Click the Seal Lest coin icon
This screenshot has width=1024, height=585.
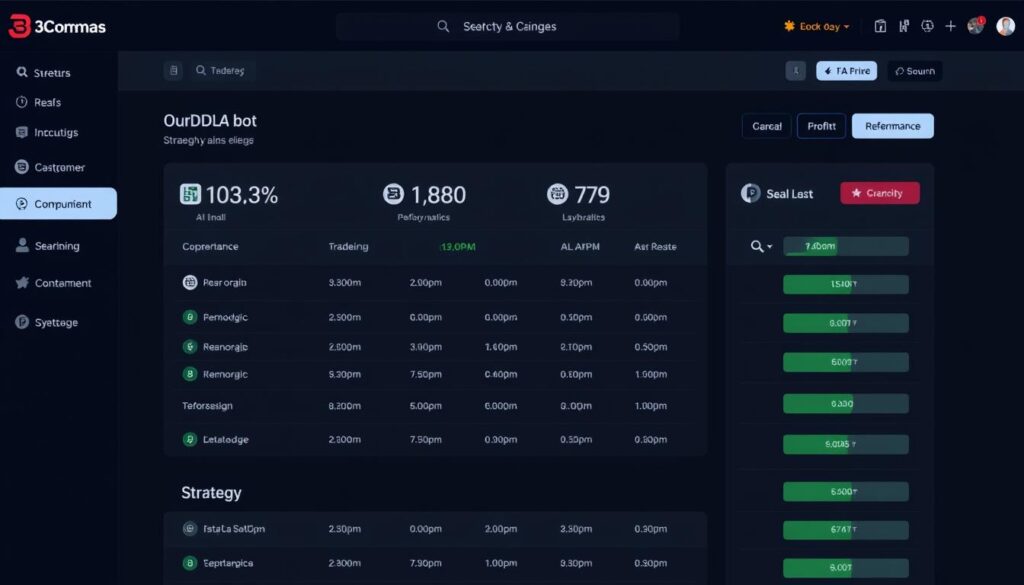tap(750, 193)
